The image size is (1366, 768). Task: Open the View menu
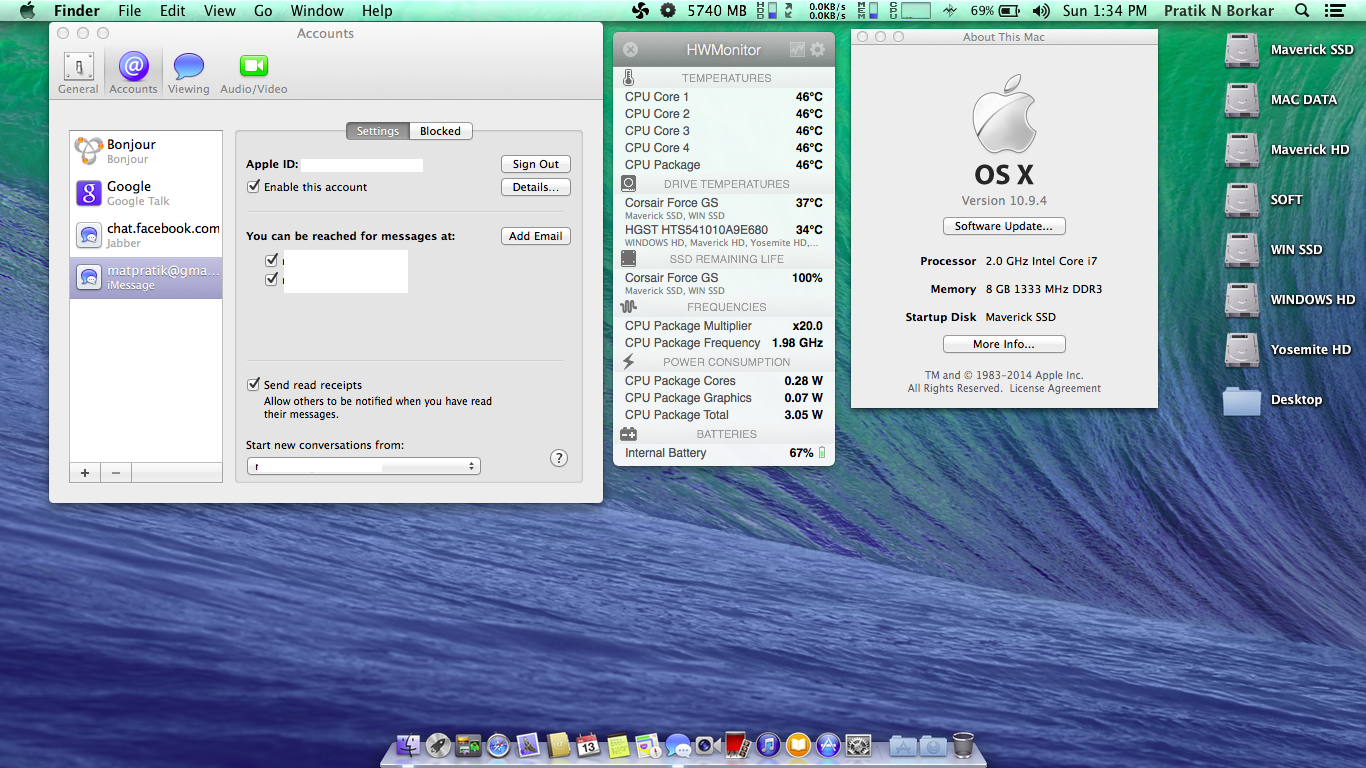(x=220, y=11)
